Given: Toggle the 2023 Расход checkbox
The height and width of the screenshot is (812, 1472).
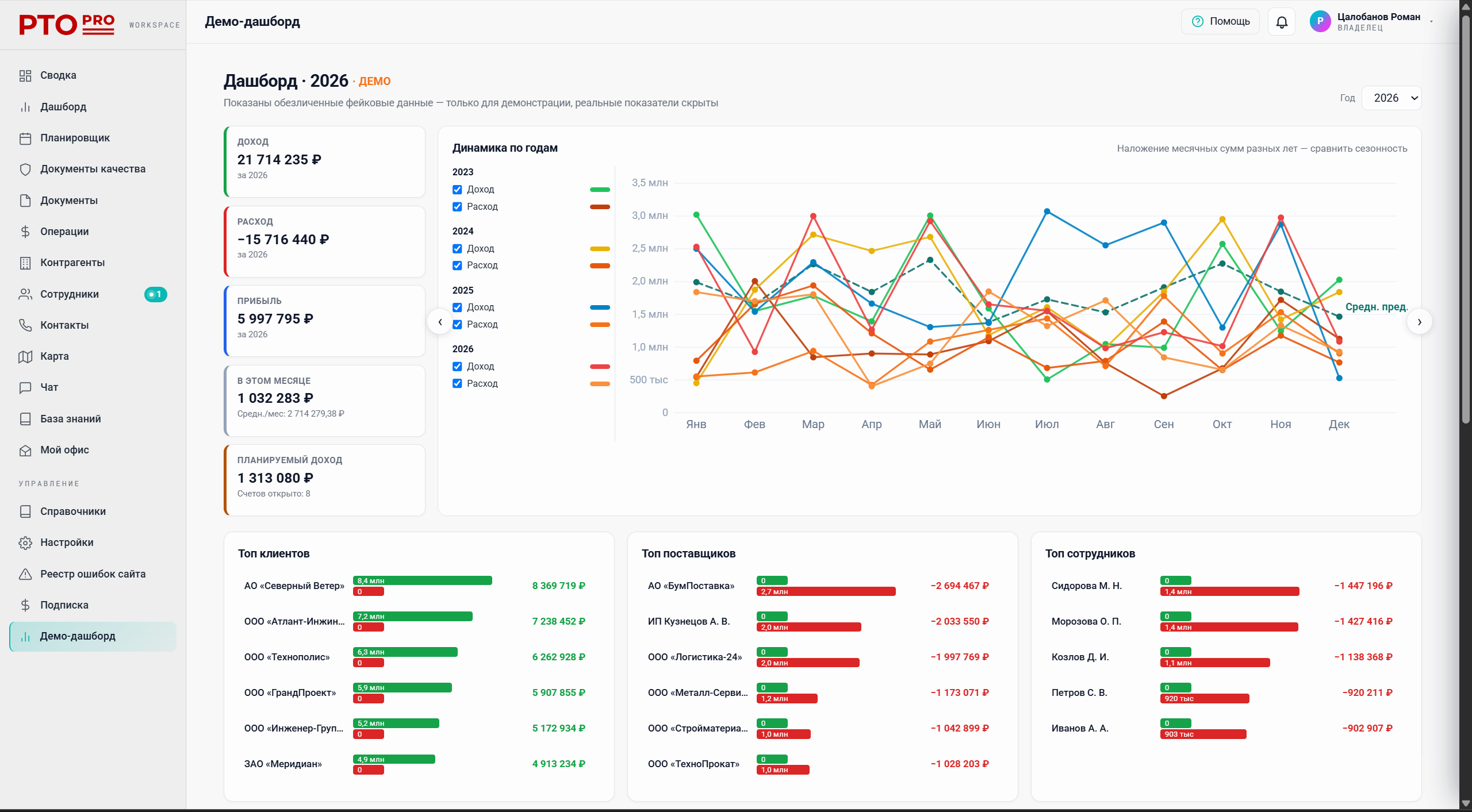Looking at the screenshot, I should click(x=457, y=207).
